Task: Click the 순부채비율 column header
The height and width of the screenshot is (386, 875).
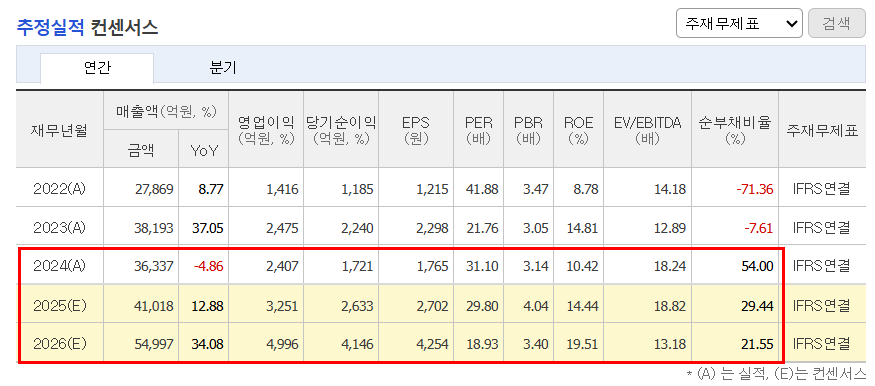Action: 735,131
